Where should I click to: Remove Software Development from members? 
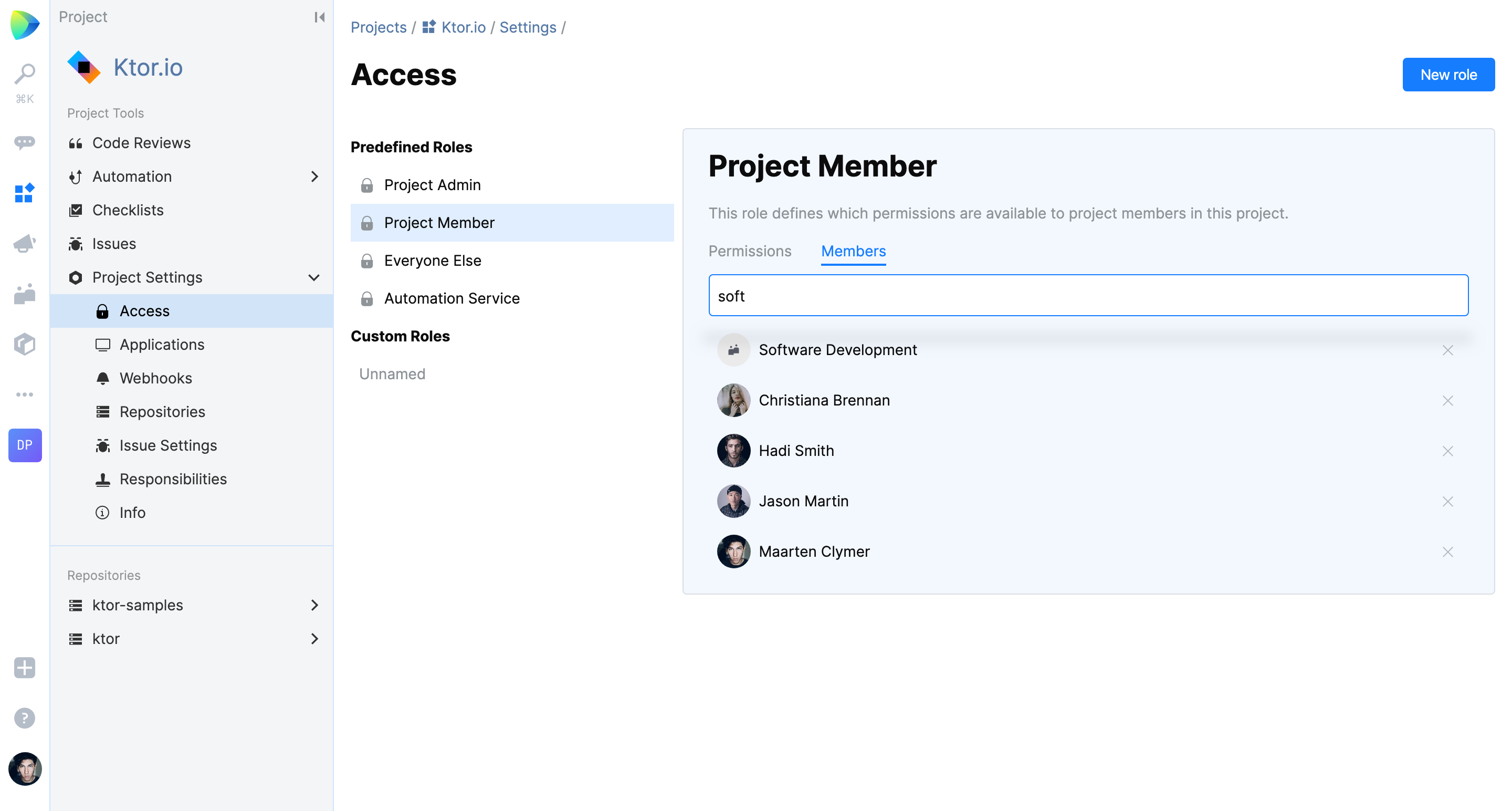tap(1448, 350)
